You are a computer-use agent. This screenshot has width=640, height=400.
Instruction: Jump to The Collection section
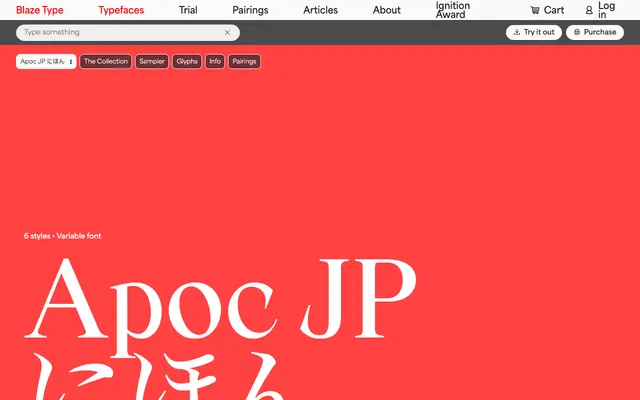106,62
